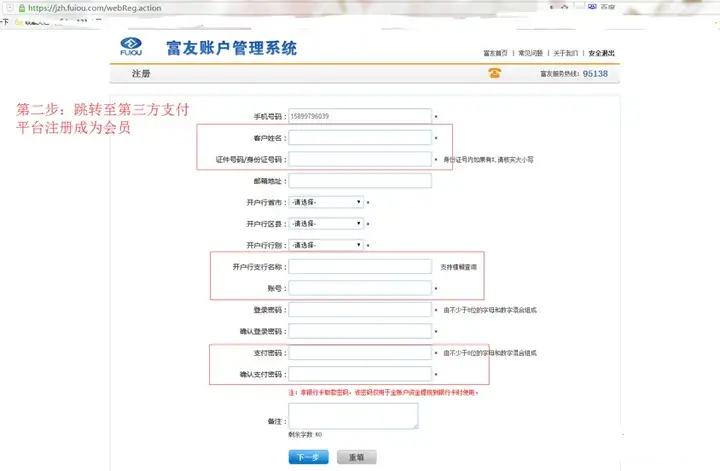Focus the 客户姓名 input field

coord(360,138)
